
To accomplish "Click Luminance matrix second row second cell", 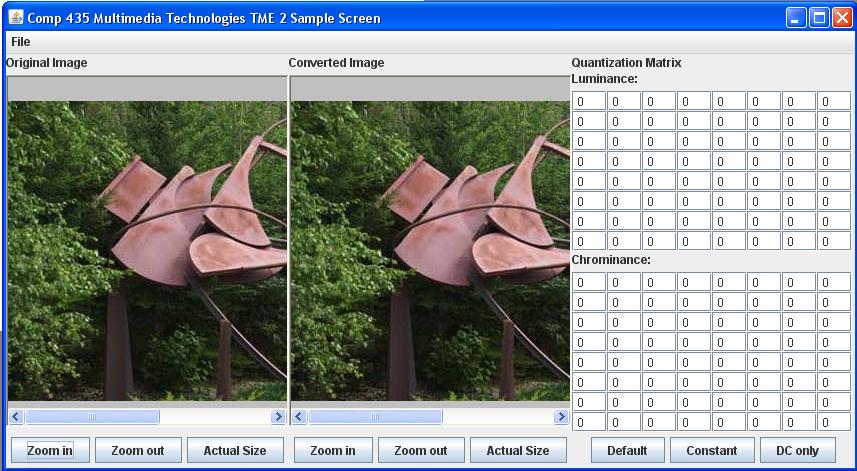I will coord(624,121).
